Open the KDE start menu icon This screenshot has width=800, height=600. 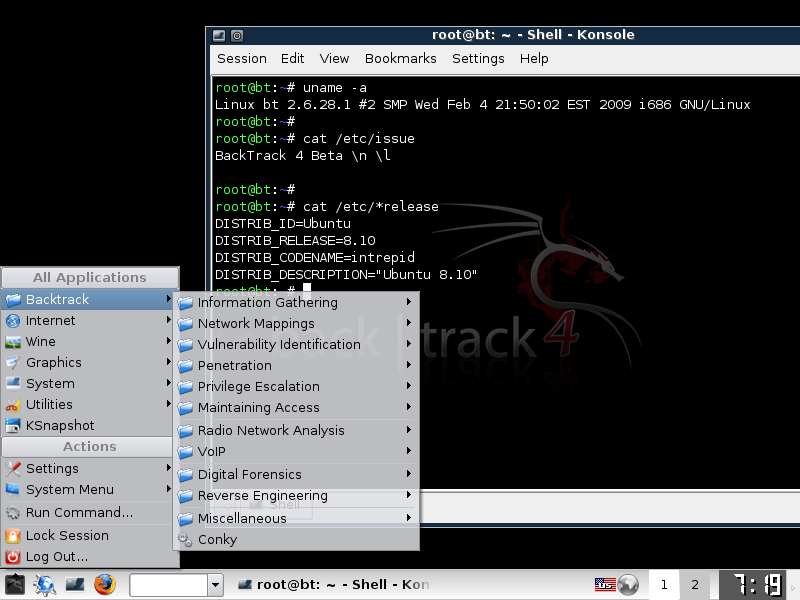[x=14, y=584]
